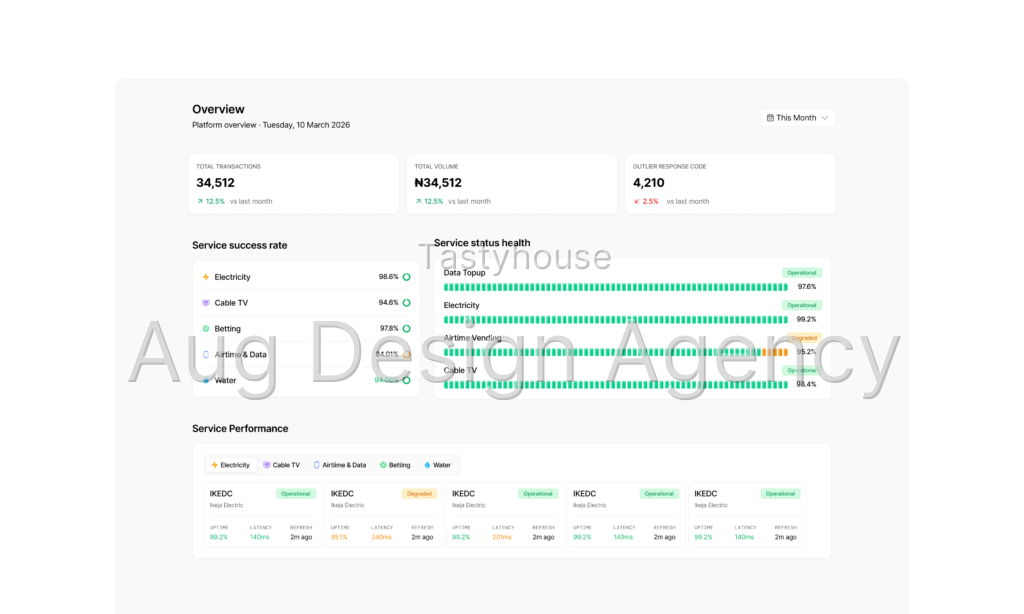The image size is (1024, 614).
Task: Click the 340ms latency value
Action: (381, 537)
